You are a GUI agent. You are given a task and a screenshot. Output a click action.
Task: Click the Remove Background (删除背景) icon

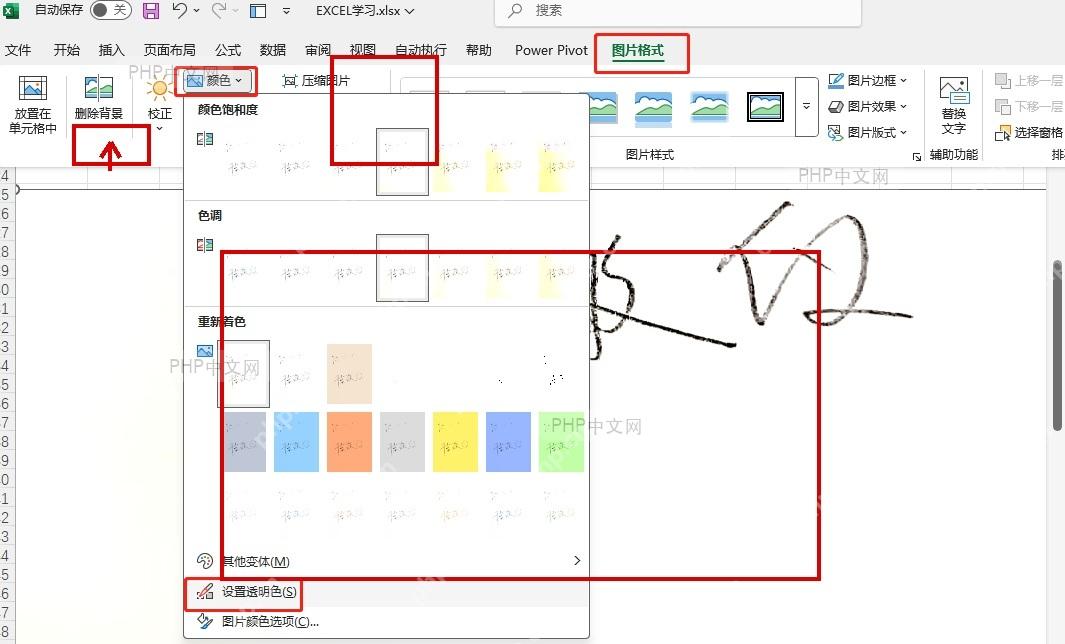point(98,88)
